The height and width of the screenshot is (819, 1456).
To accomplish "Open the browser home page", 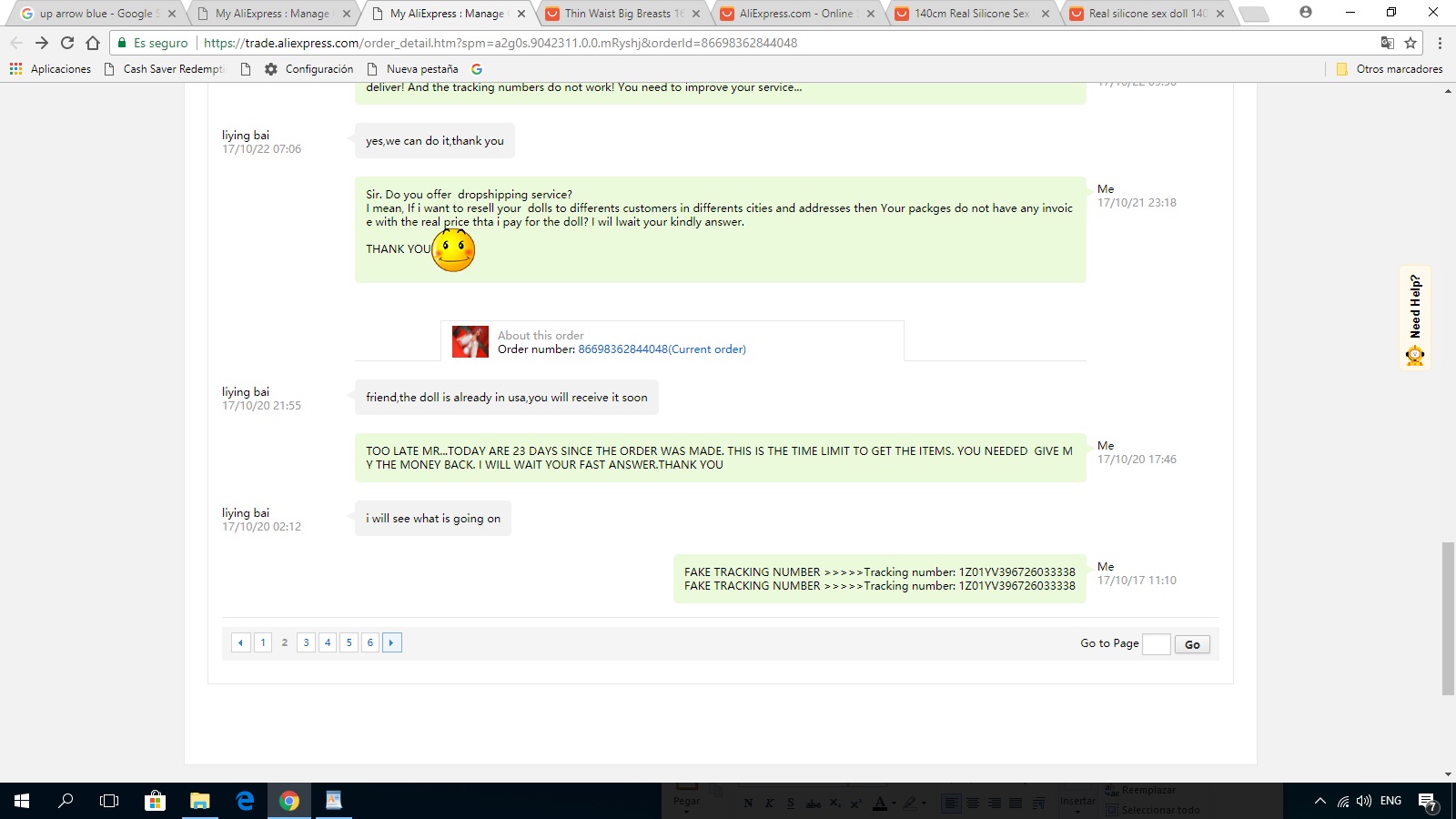I will (93, 43).
